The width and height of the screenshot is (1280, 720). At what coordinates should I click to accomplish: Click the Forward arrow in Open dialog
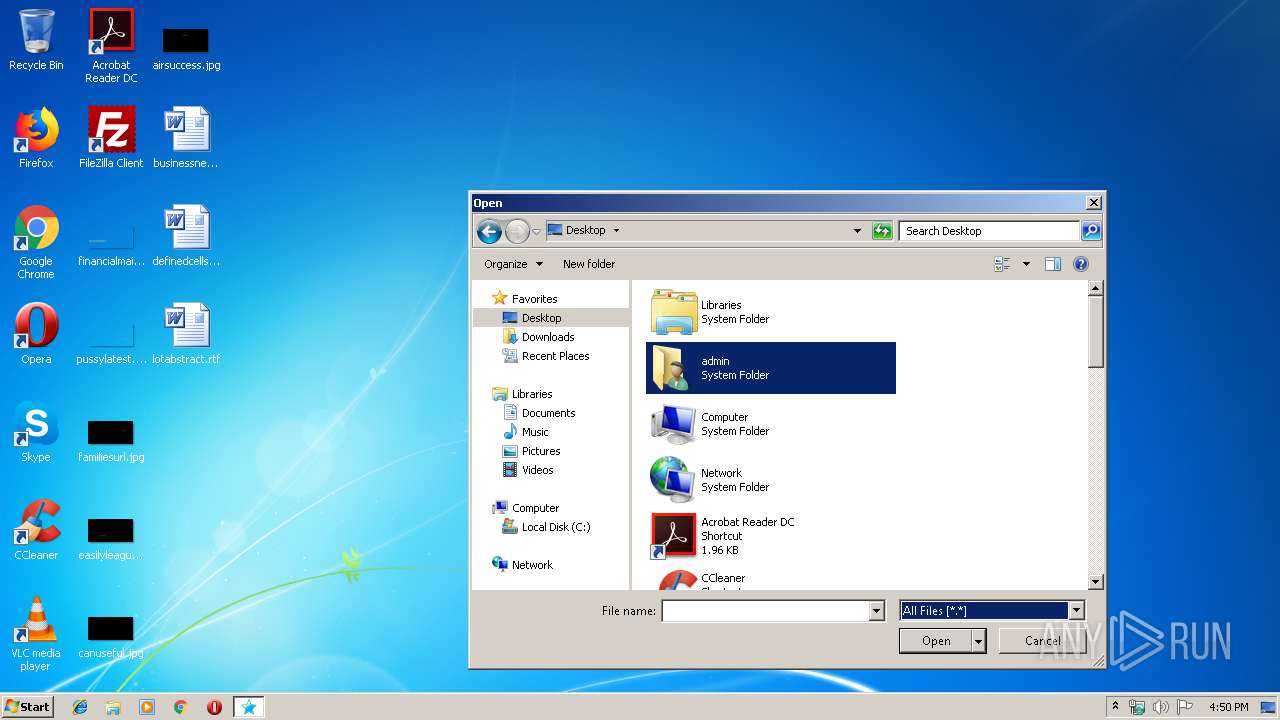click(517, 232)
